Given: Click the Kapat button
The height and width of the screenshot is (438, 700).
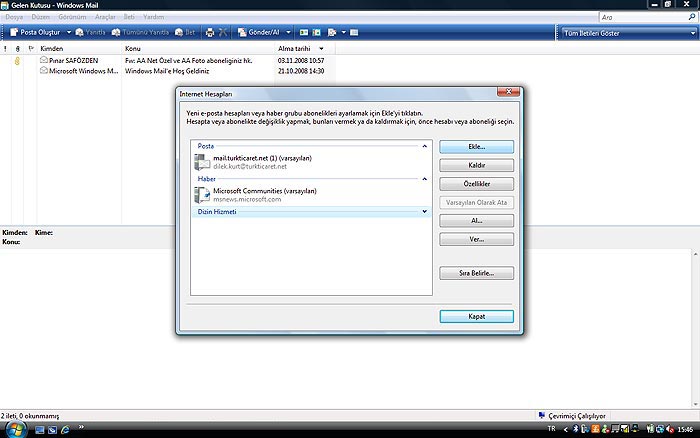Looking at the screenshot, I should pyautogui.click(x=476, y=316).
